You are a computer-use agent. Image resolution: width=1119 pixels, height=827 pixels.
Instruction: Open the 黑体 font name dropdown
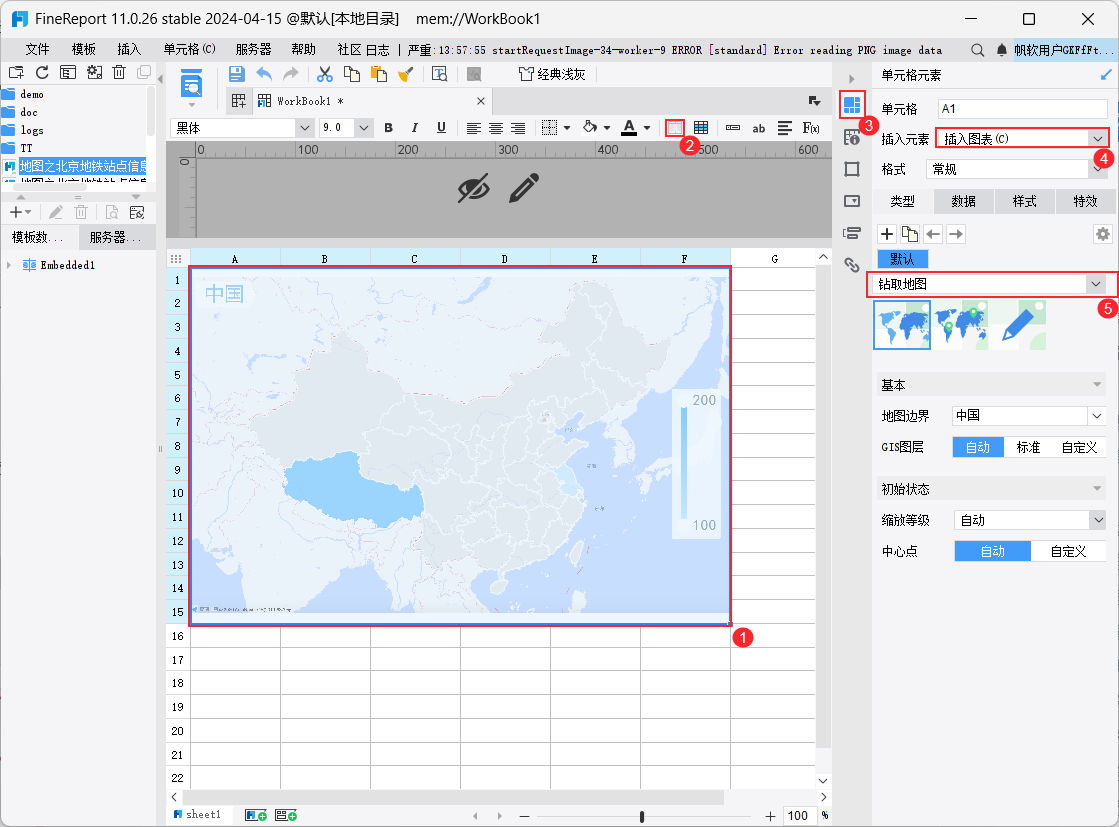[304, 127]
